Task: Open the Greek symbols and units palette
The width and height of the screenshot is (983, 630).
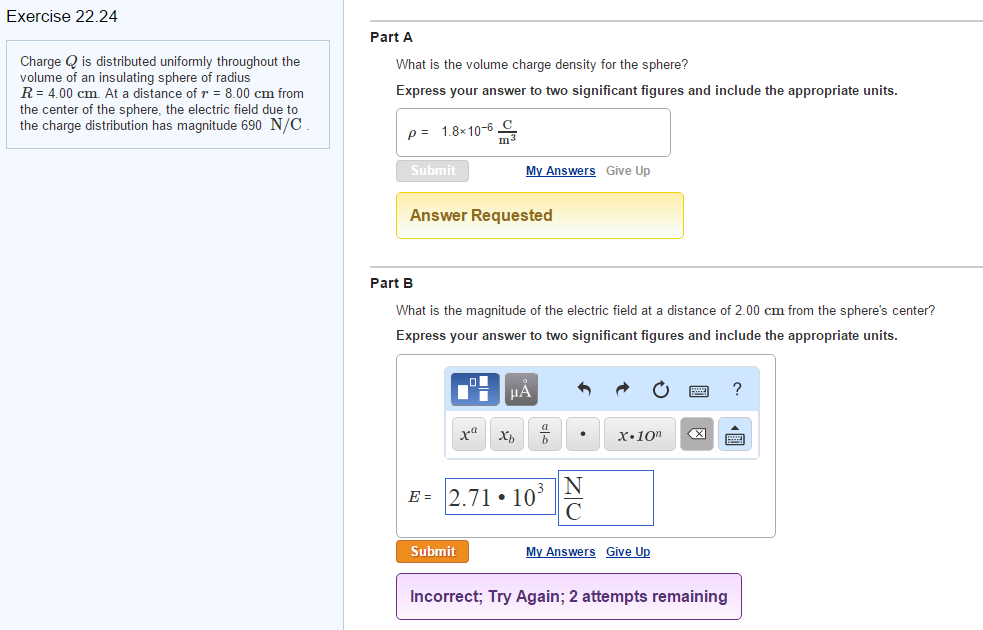Action: pos(521,389)
